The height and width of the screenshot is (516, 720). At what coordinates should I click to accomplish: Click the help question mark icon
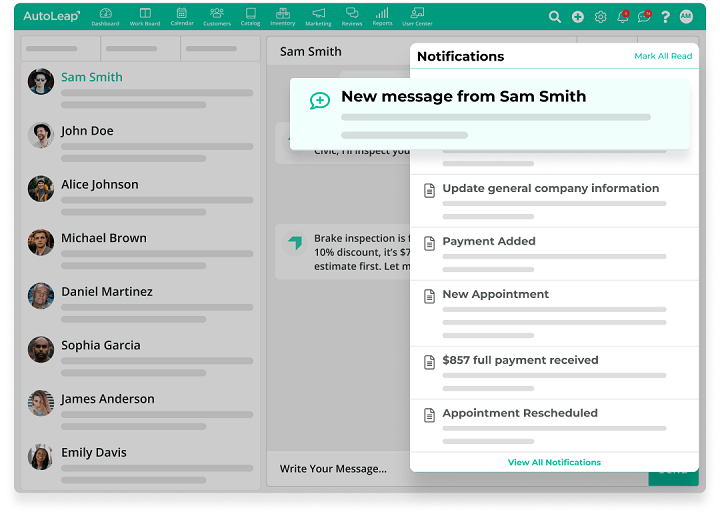[x=666, y=17]
